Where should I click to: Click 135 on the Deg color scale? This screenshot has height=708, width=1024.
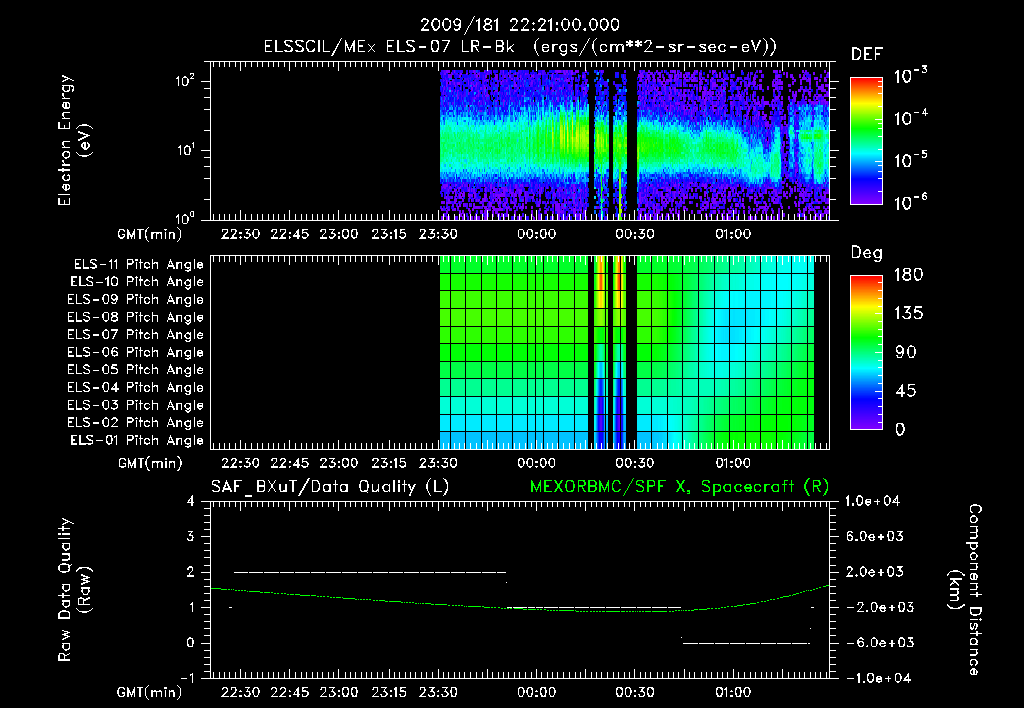tap(908, 313)
